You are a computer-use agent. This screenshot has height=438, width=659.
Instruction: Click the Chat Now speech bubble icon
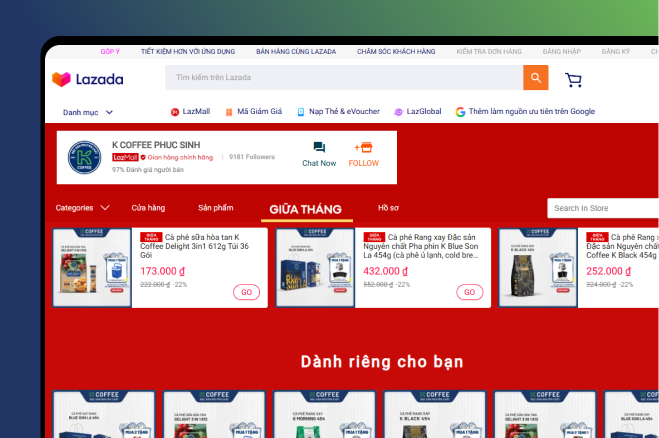pos(319,147)
